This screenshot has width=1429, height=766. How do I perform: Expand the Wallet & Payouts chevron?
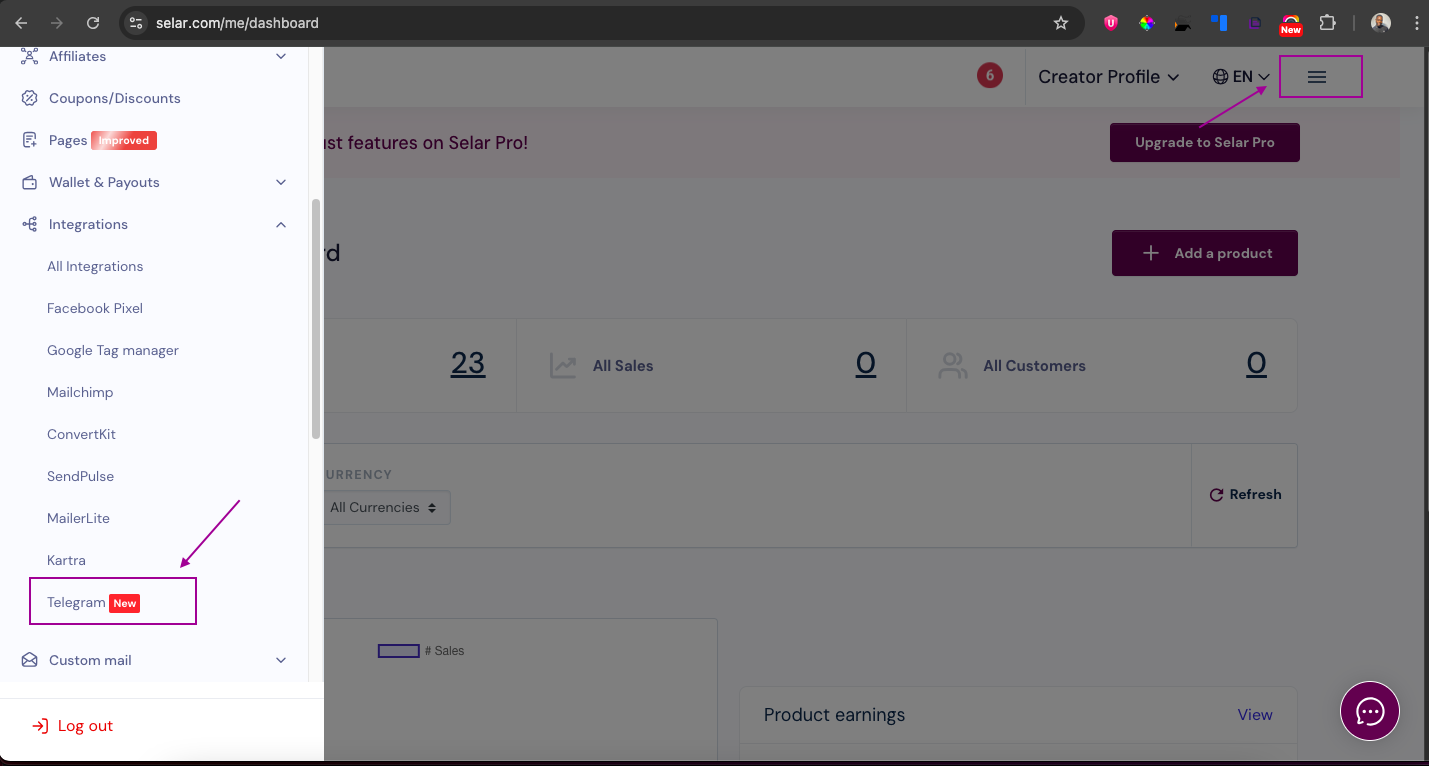point(281,182)
